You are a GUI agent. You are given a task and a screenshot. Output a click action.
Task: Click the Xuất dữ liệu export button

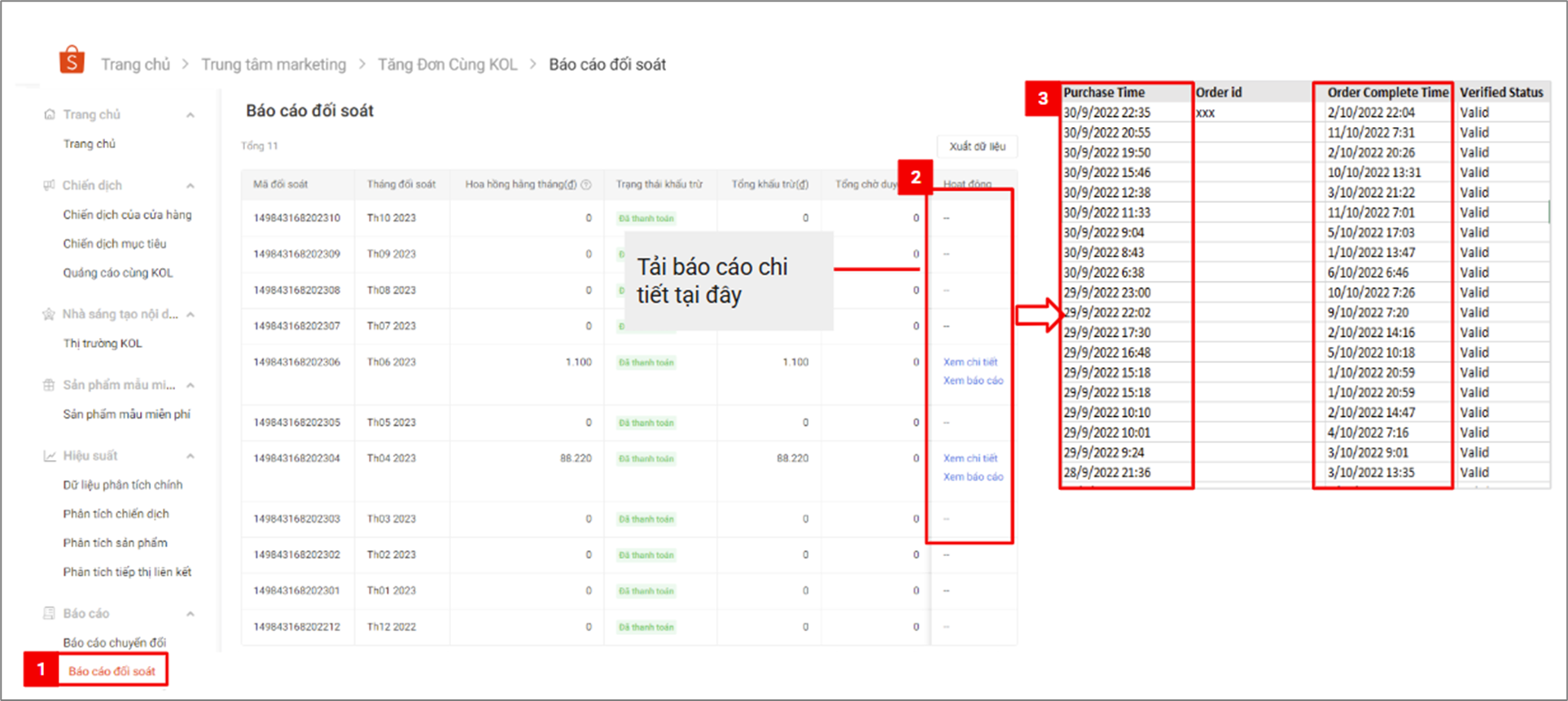click(977, 147)
